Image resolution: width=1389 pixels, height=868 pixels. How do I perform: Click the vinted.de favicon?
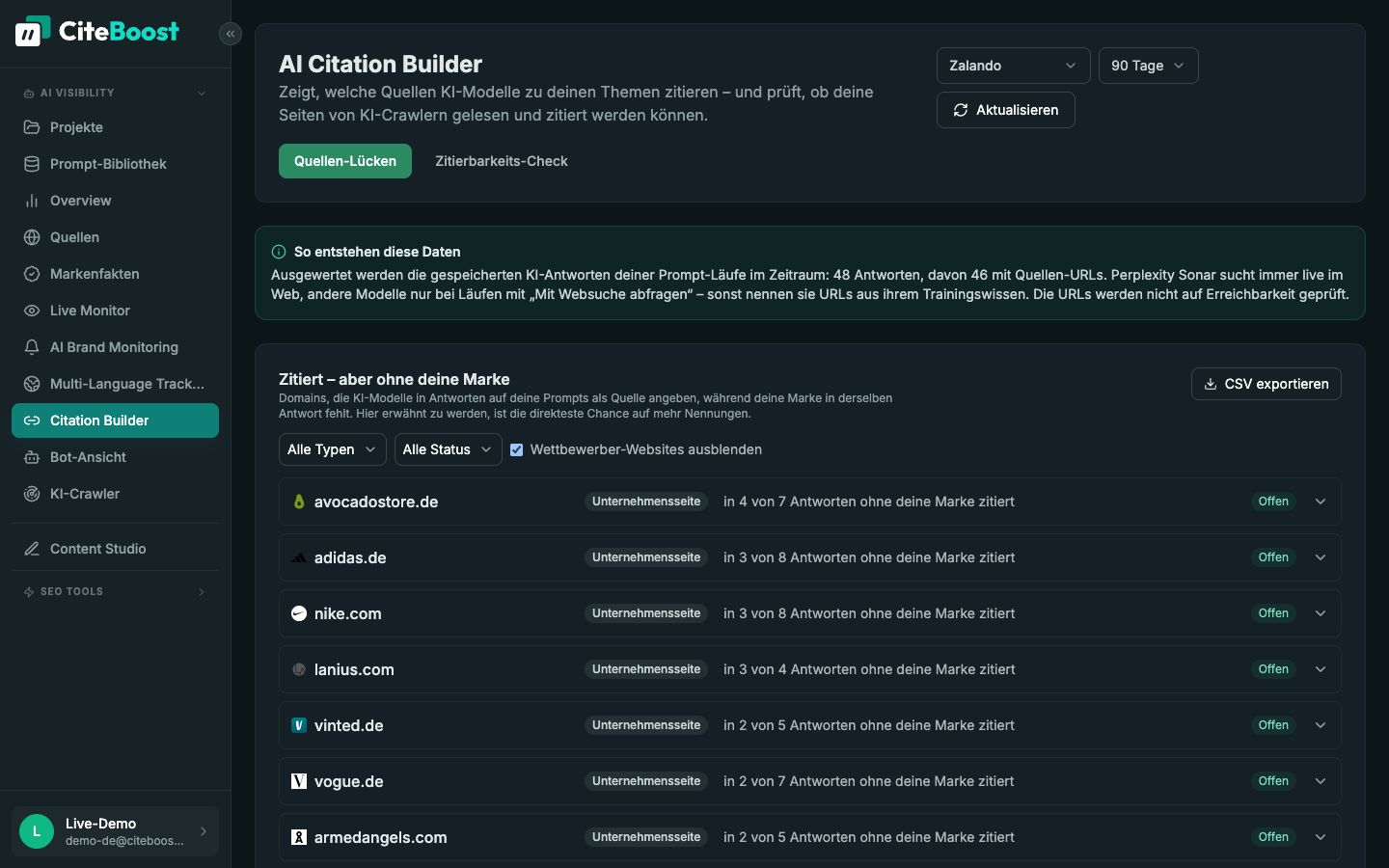coord(299,725)
